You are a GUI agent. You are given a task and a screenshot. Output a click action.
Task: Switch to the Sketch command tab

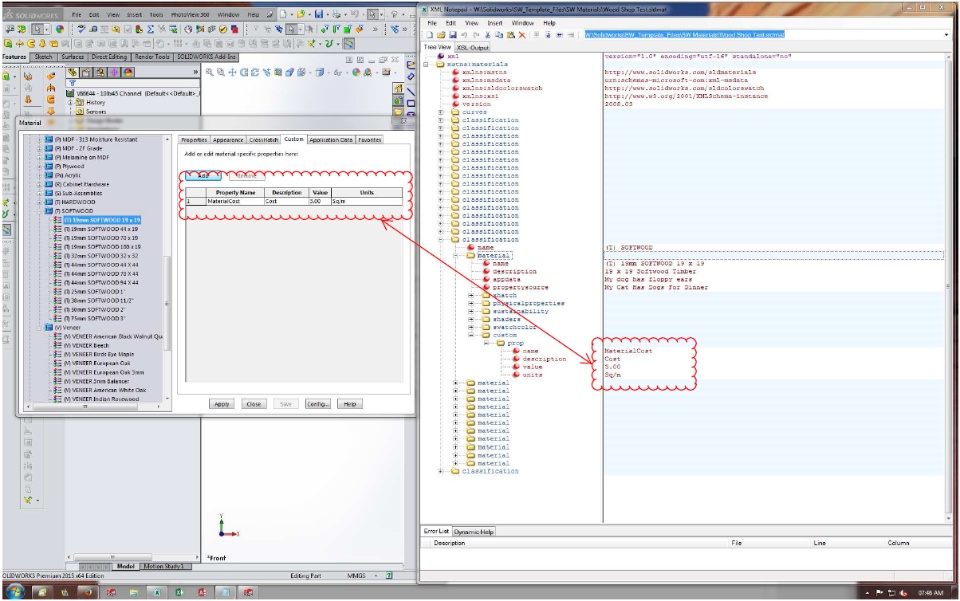43,57
